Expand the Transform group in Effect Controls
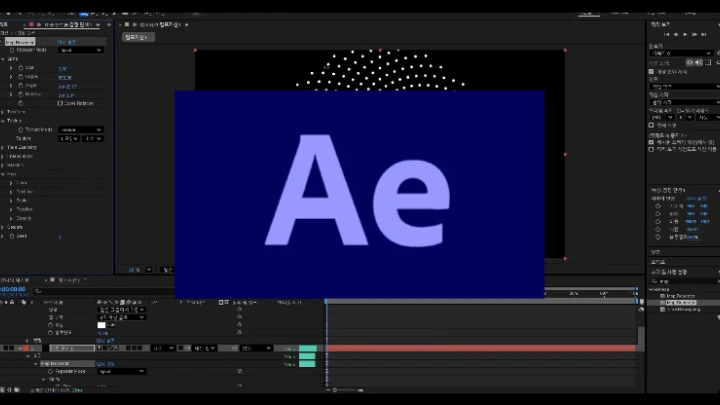The width and height of the screenshot is (720, 405). (2, 112)
